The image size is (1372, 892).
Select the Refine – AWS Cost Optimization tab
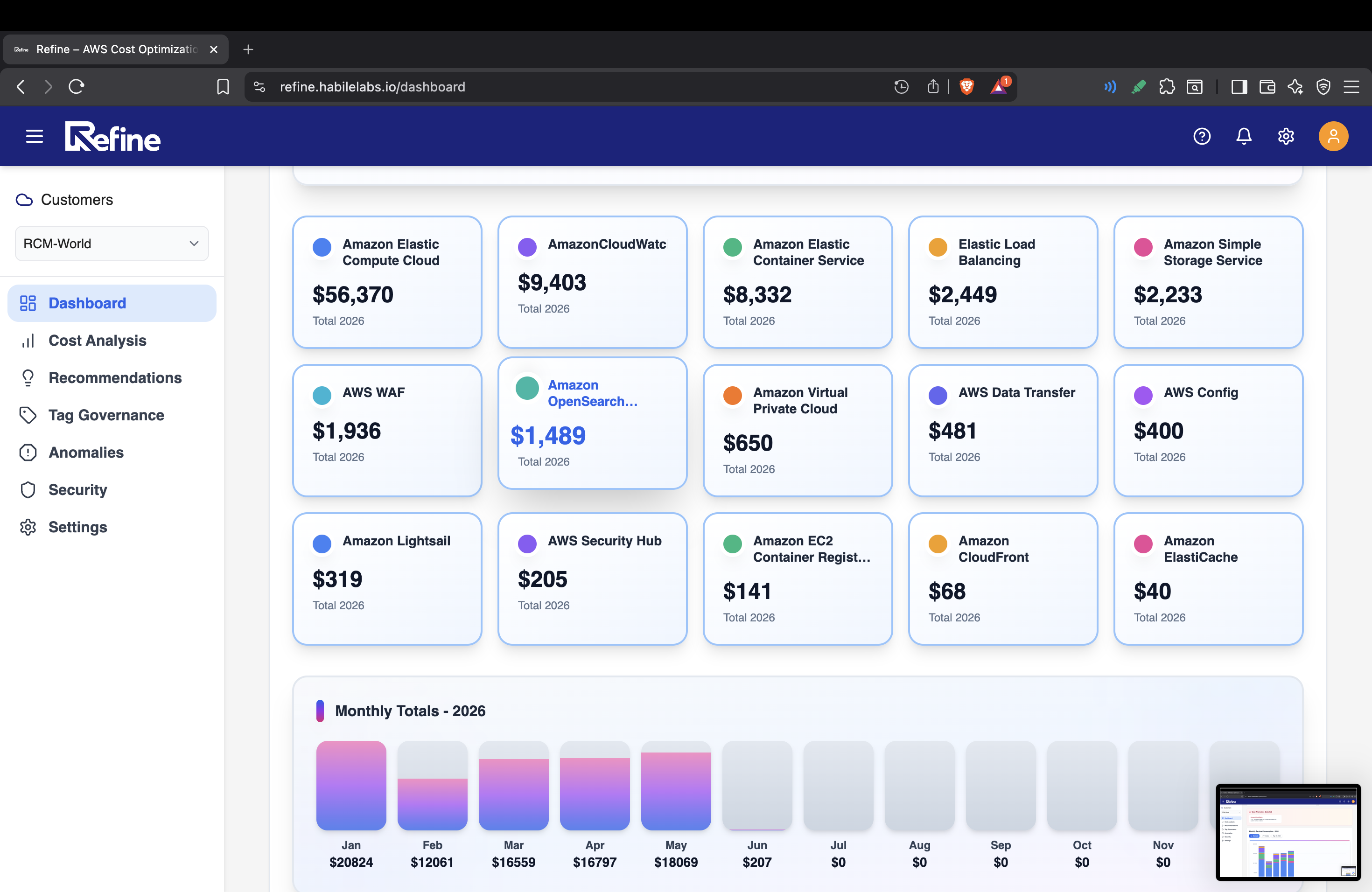[x=115, y=49]
